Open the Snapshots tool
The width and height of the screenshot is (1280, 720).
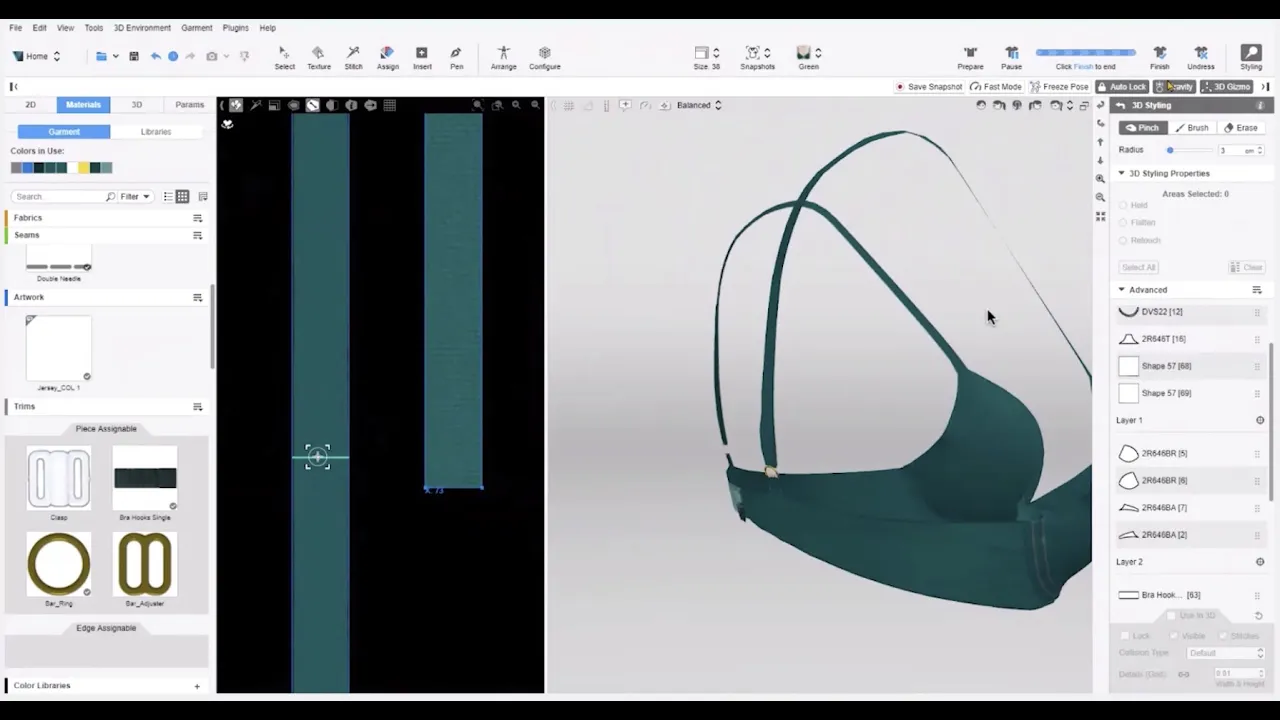[757, 57]
